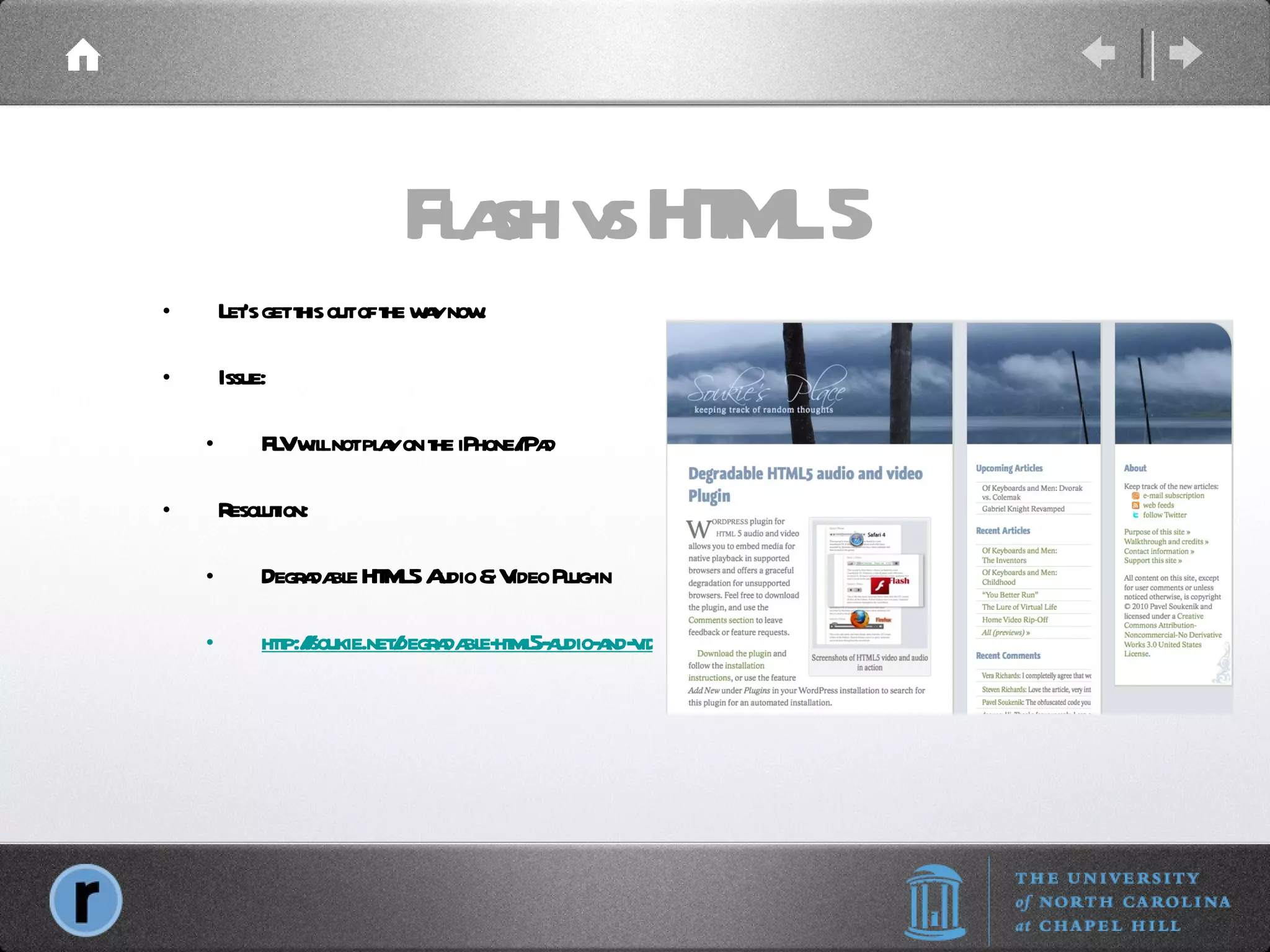1270x952 pixels.
Task: Click 'FLV will not play on the iPhone/iPad'
Action: coord(408,444)
